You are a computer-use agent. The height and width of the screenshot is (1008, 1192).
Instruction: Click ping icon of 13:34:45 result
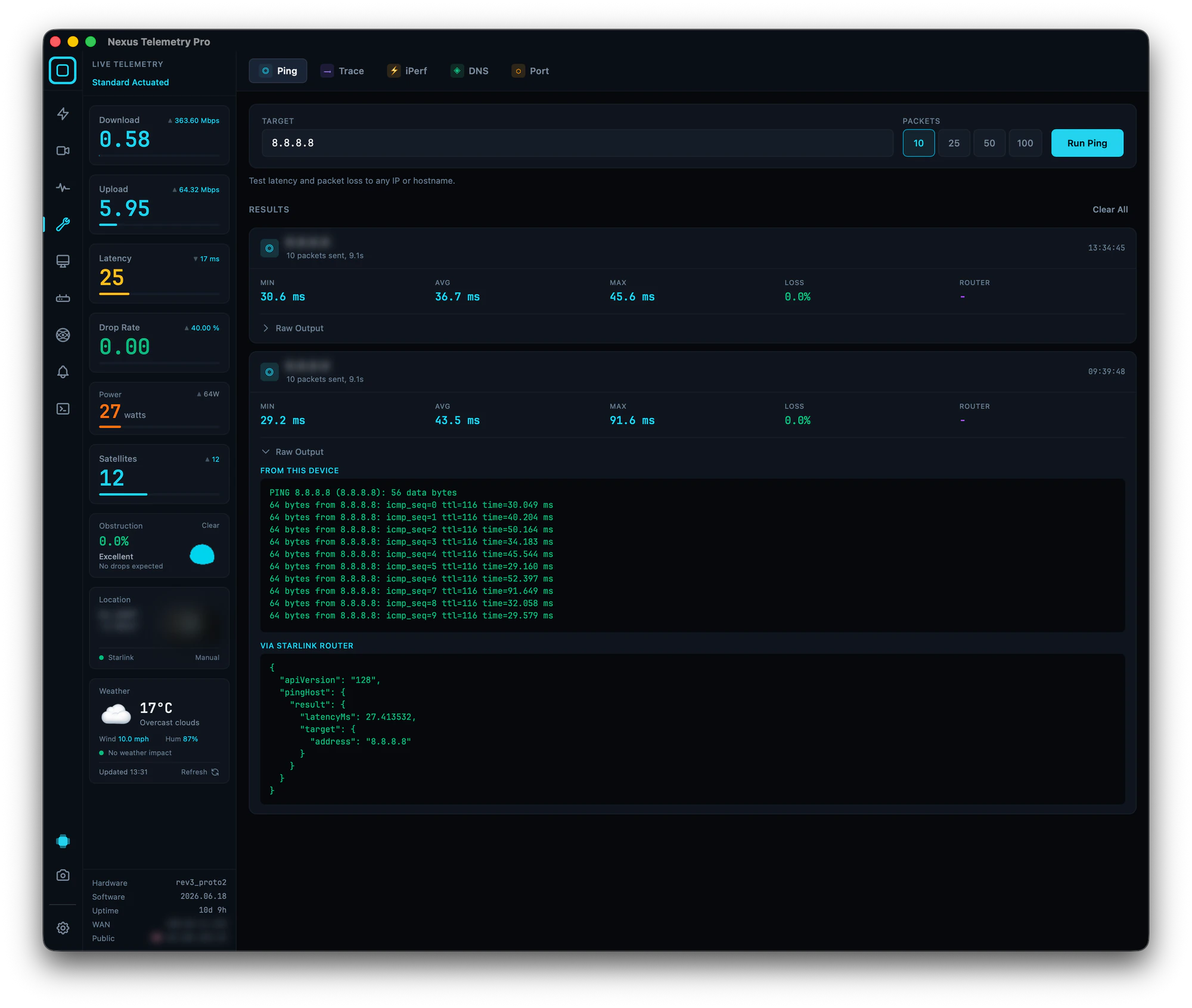click(x=269, y=248)
